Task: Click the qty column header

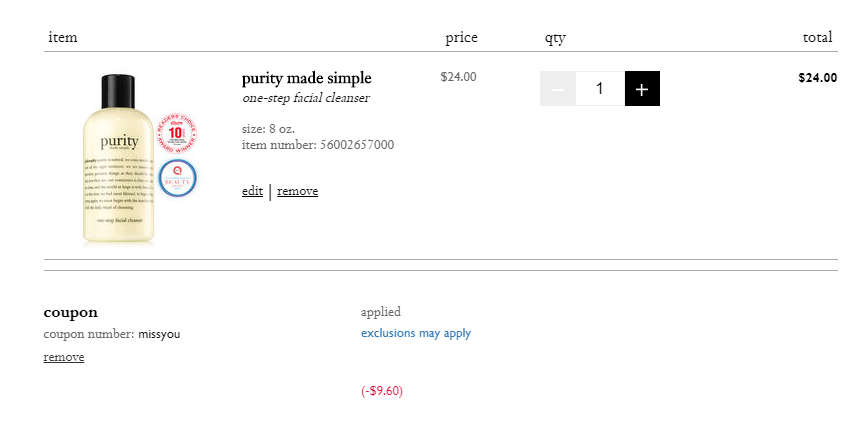Action: [555, 38]
